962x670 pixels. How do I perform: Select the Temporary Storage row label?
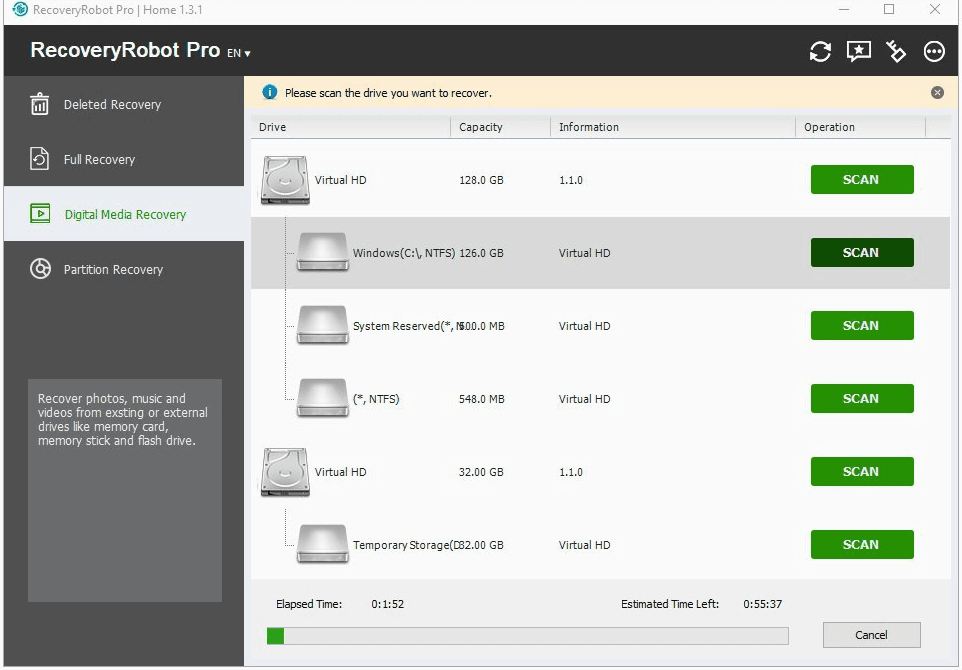(x=405, y=545)
